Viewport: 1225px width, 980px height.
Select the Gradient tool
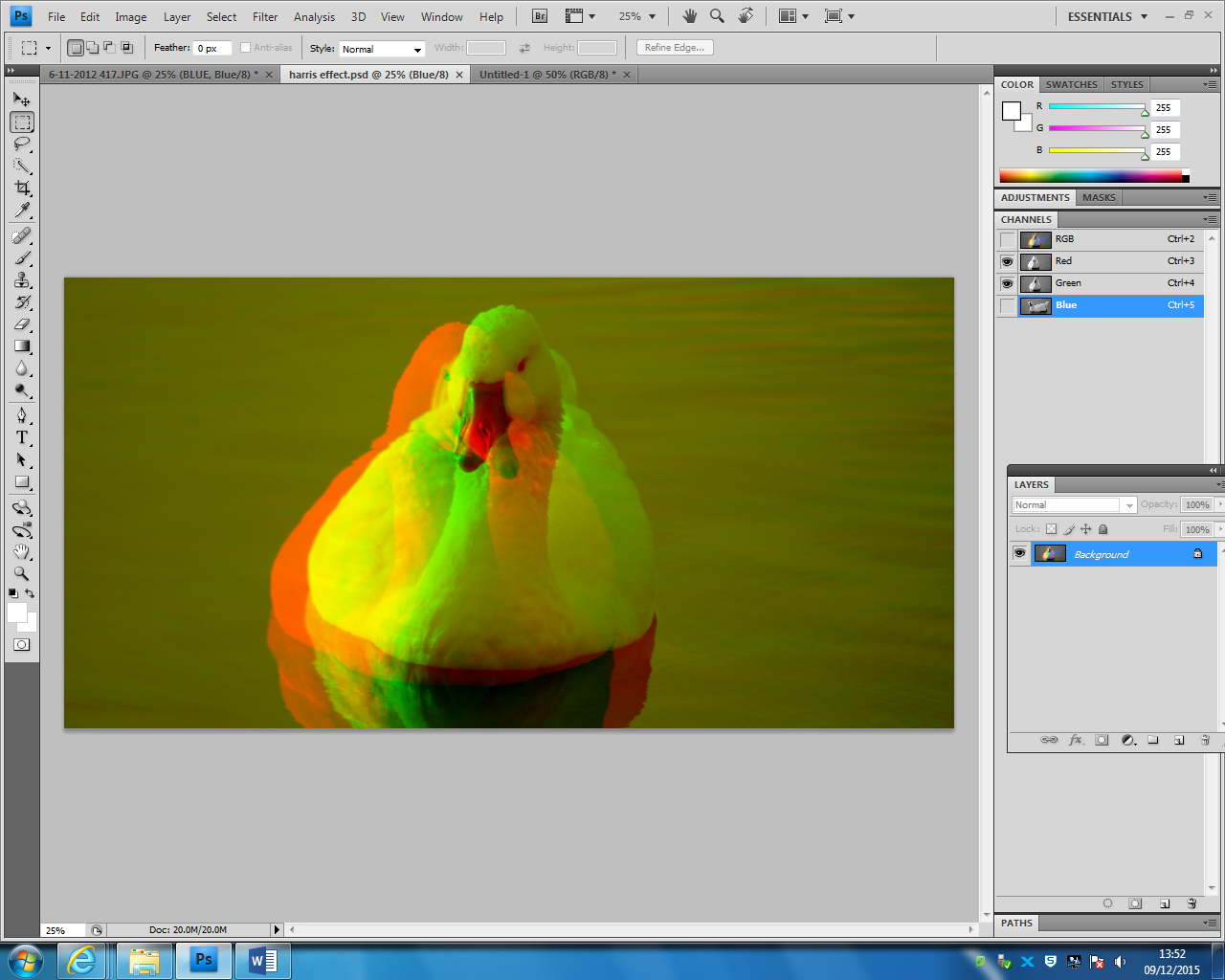pyautogui.click(x=21, y=346)
